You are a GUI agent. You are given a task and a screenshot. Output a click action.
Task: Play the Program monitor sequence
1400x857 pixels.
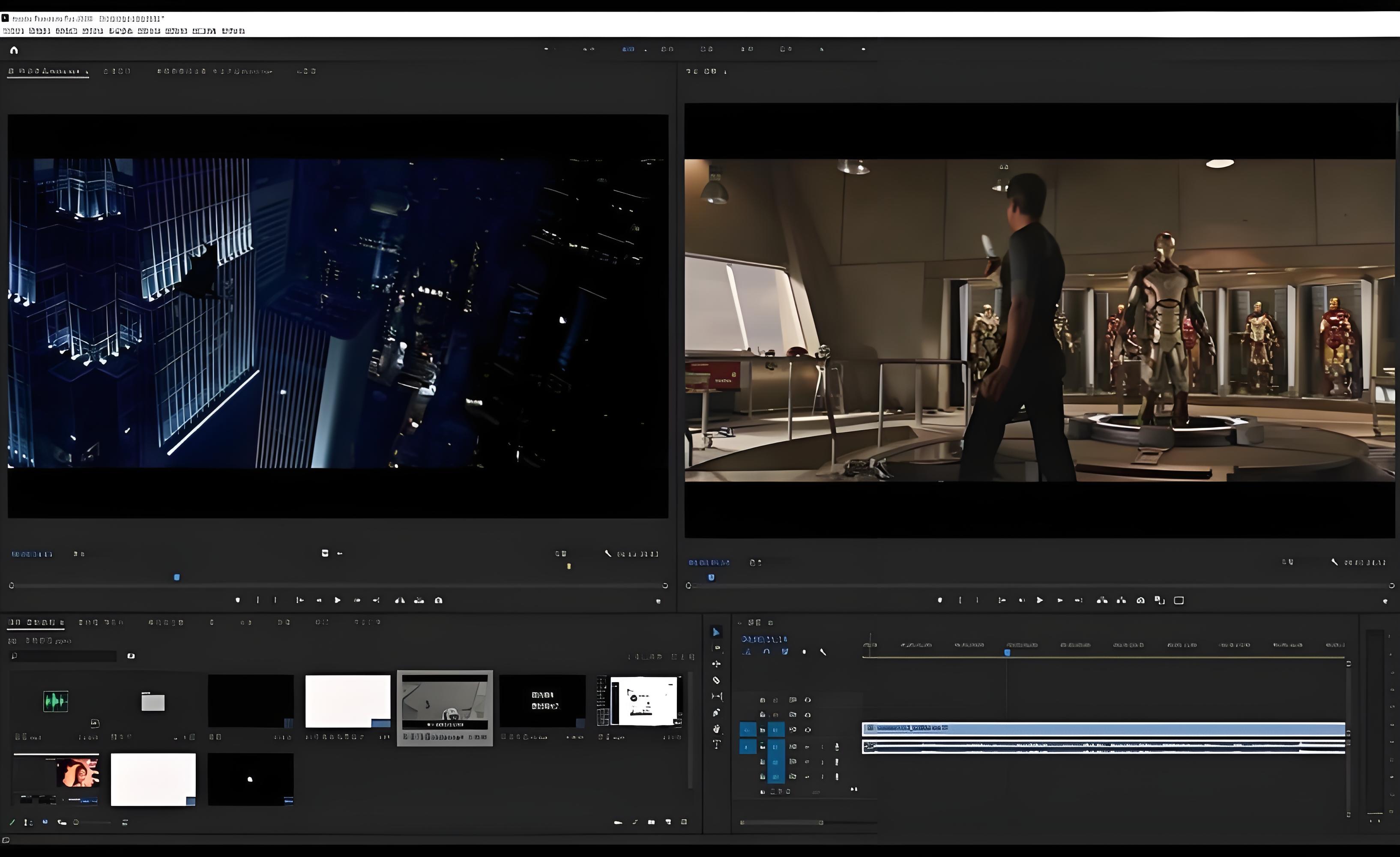pyautogui.click(x=1039, y=600)
